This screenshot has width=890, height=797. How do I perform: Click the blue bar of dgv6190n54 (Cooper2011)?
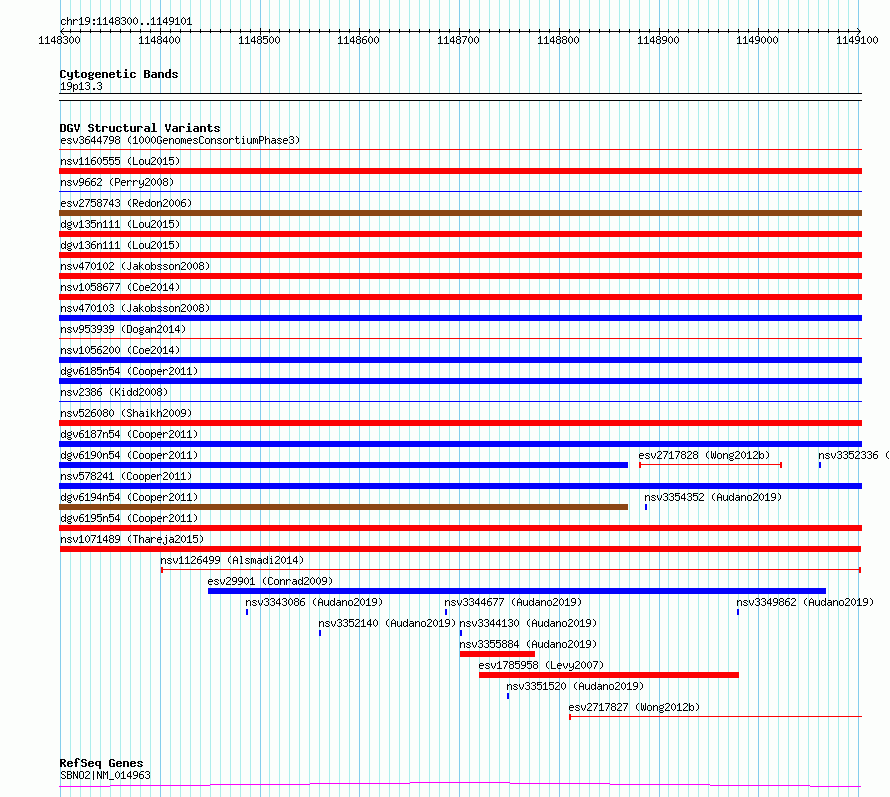(343, 465)
